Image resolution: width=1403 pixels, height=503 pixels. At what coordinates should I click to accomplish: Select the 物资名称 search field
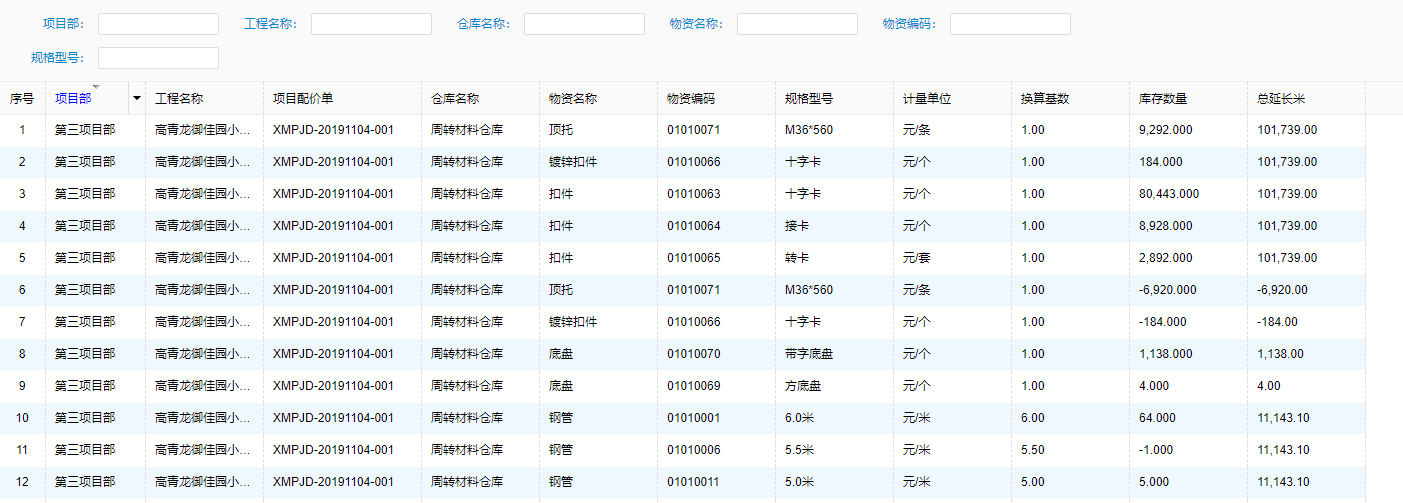tap(797, 24)
